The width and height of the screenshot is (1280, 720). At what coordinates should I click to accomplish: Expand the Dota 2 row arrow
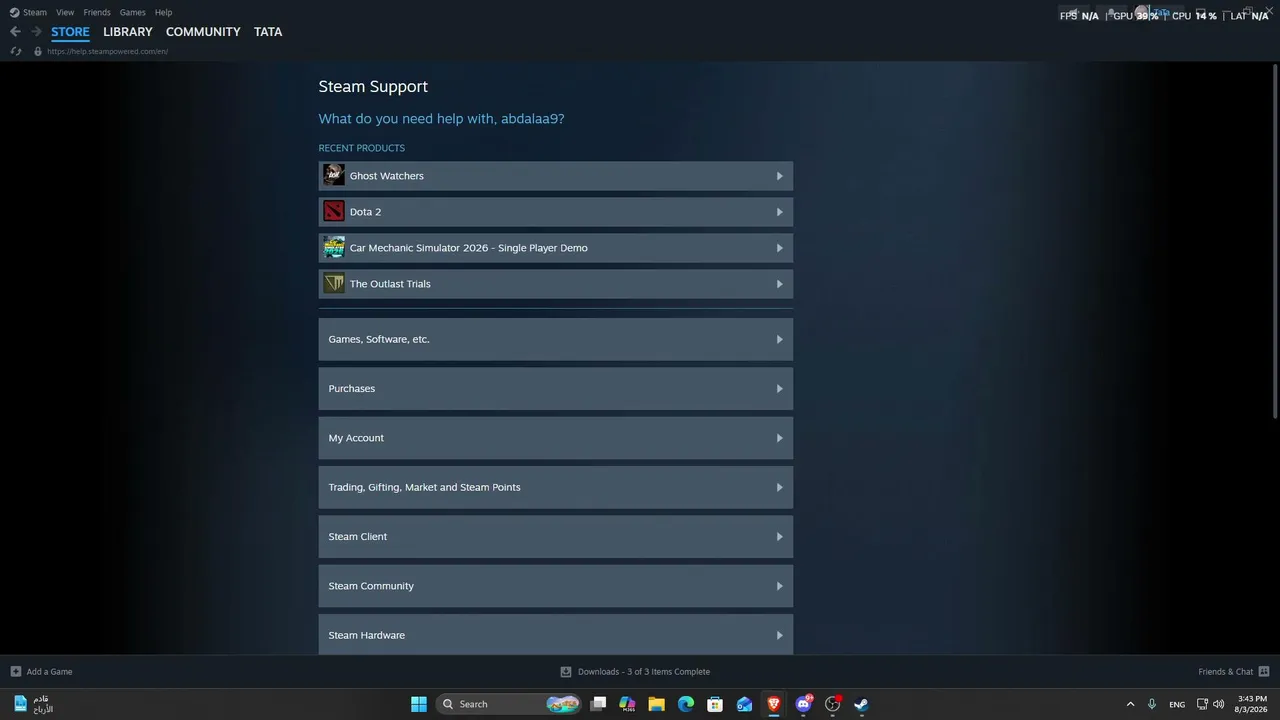(780, 212)
